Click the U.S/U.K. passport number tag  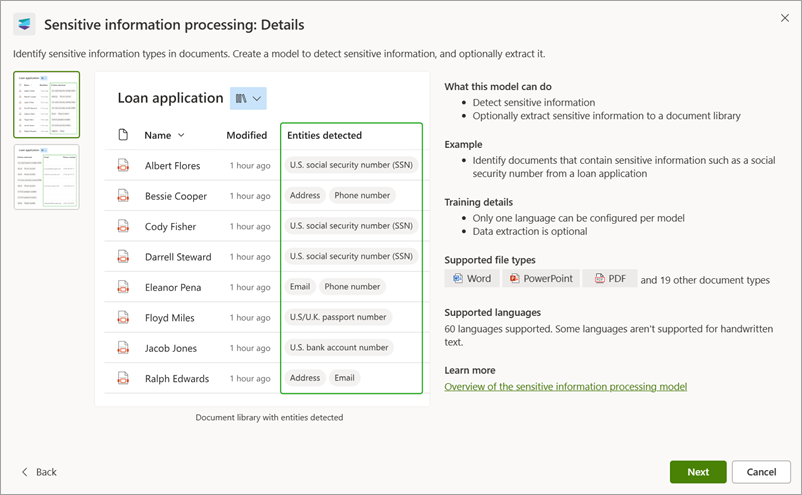click(338, 317)
